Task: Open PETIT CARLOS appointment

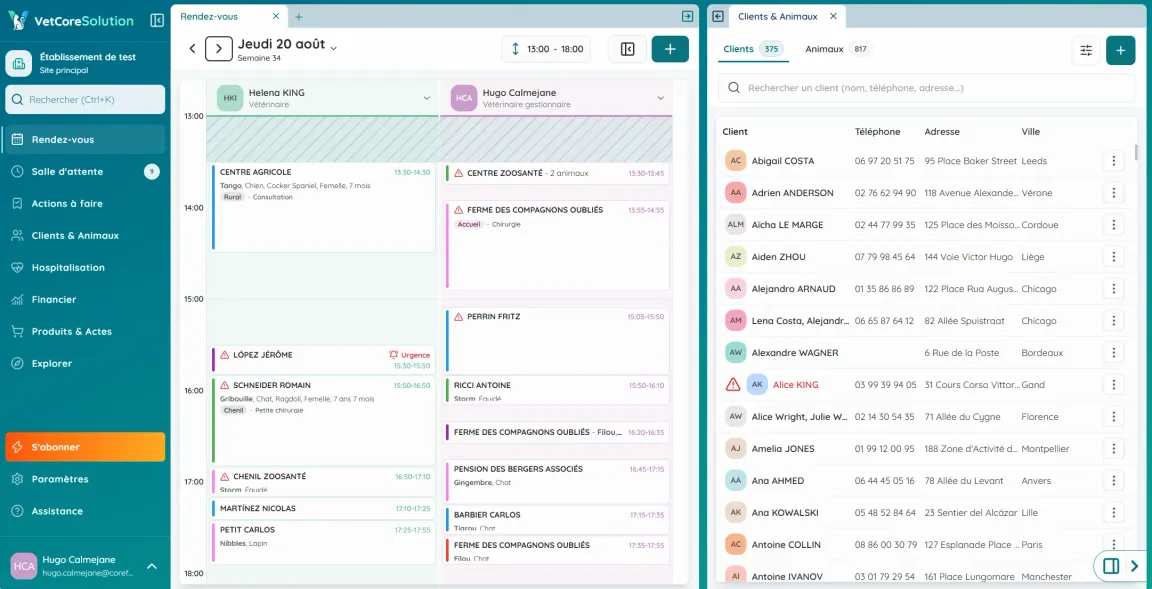Action: coord(323,541)
